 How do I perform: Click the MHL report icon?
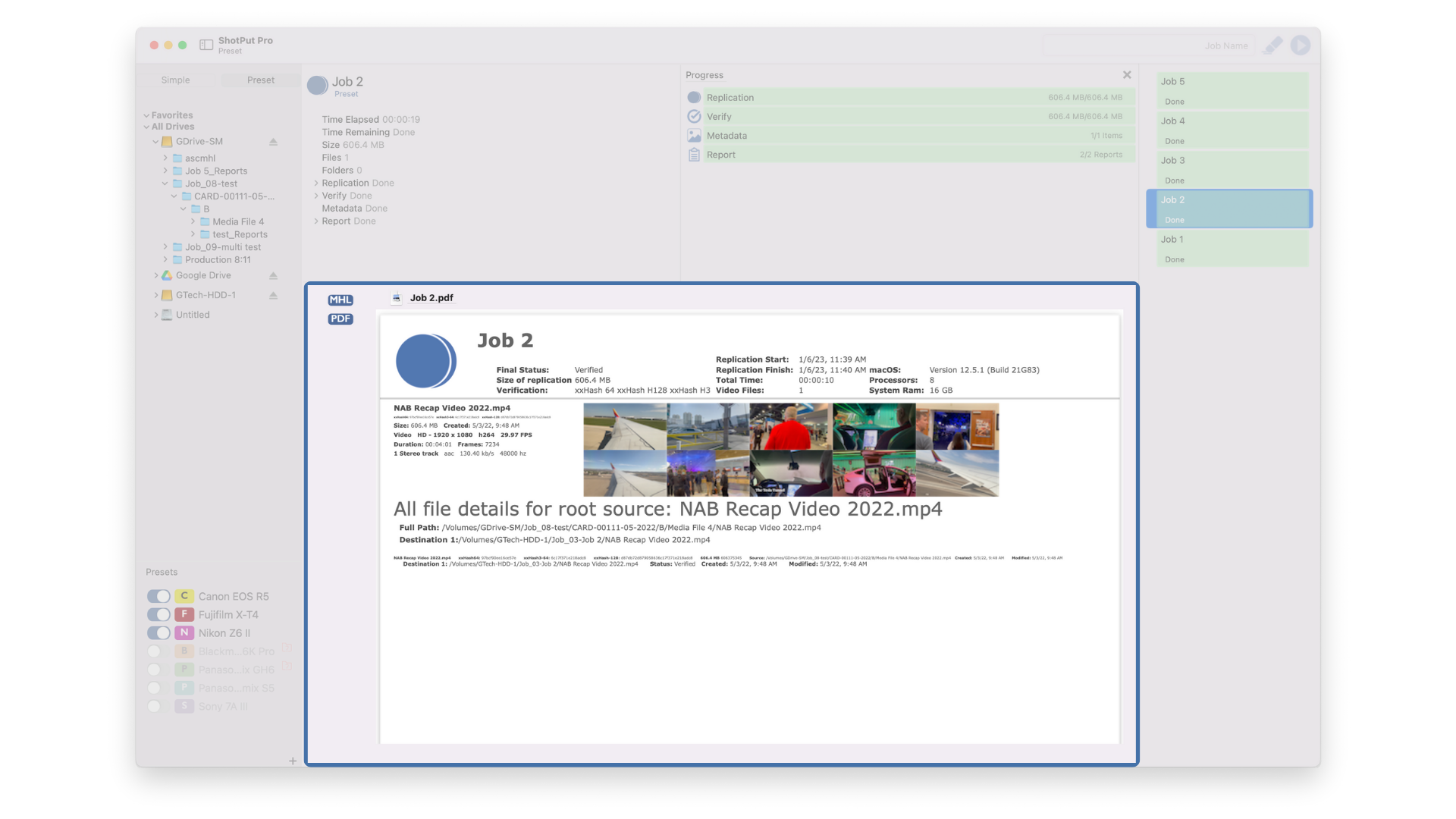click(340, 300)
